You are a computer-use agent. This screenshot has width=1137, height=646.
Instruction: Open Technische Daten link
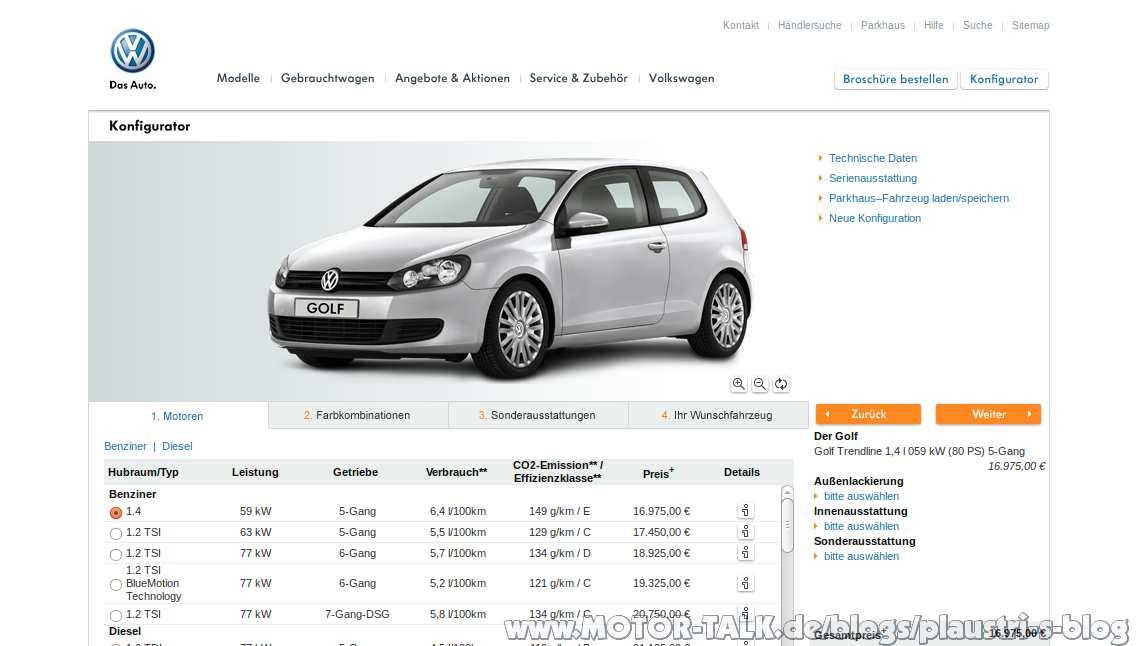point(872,158)
